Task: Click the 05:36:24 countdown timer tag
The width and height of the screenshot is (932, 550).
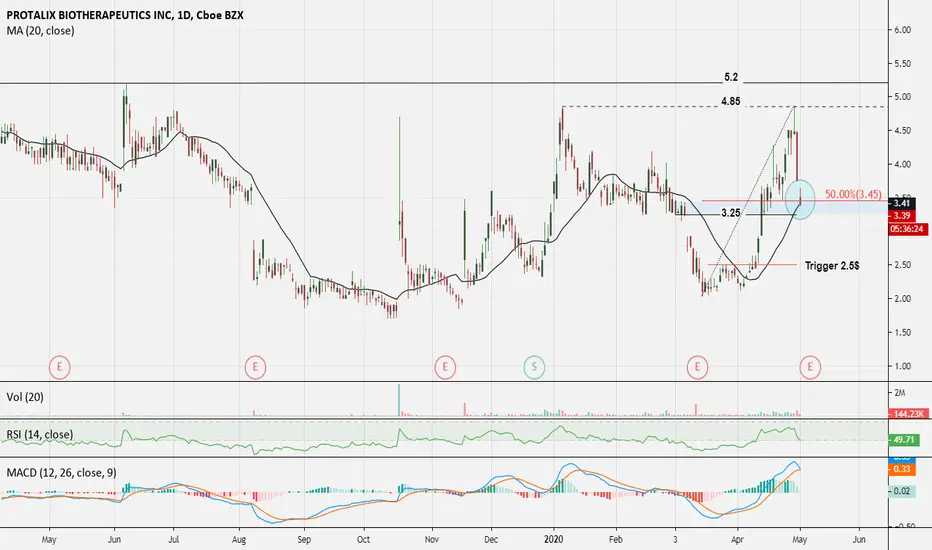Action: 908,229
